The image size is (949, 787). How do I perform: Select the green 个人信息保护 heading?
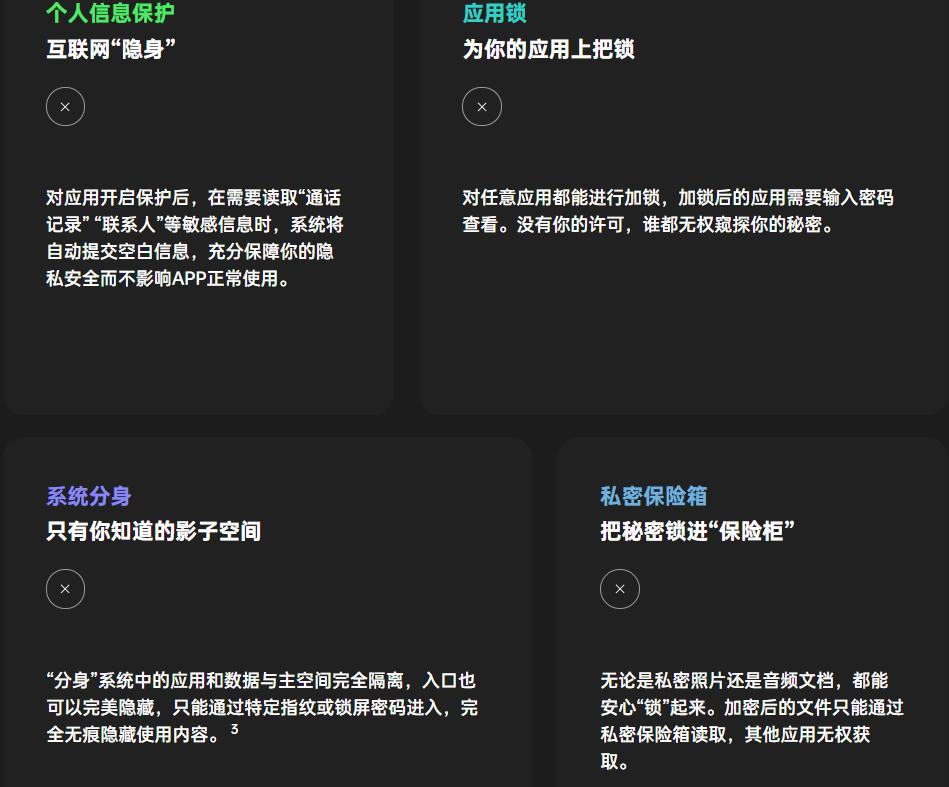(110, 13)
